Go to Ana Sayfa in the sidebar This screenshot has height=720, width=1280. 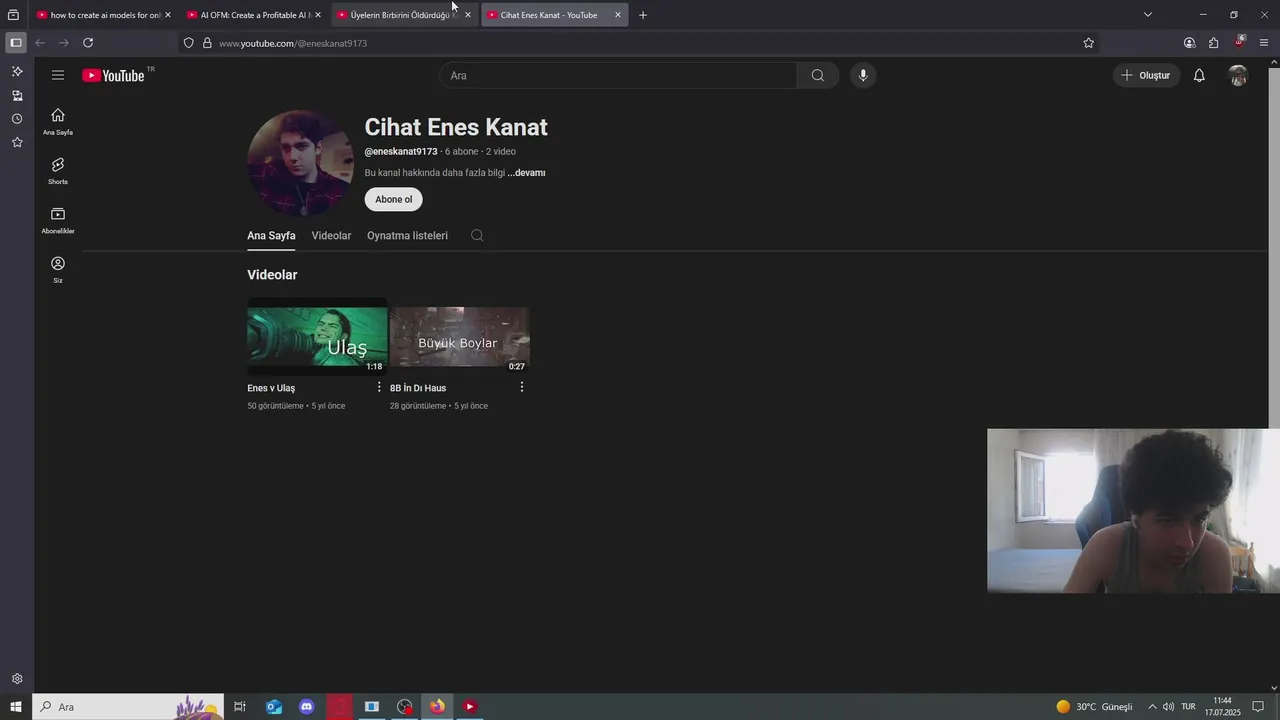(x=58, y=121)
